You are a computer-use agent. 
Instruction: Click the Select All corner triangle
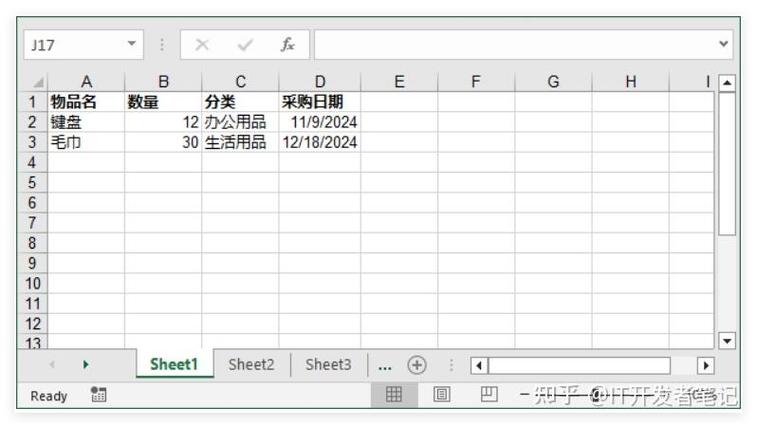(x=38, y=82)
